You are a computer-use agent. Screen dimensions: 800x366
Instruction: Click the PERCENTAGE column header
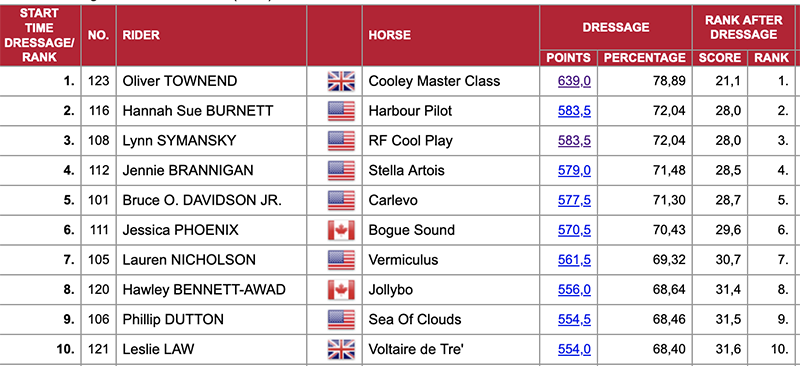pos(645,58)
